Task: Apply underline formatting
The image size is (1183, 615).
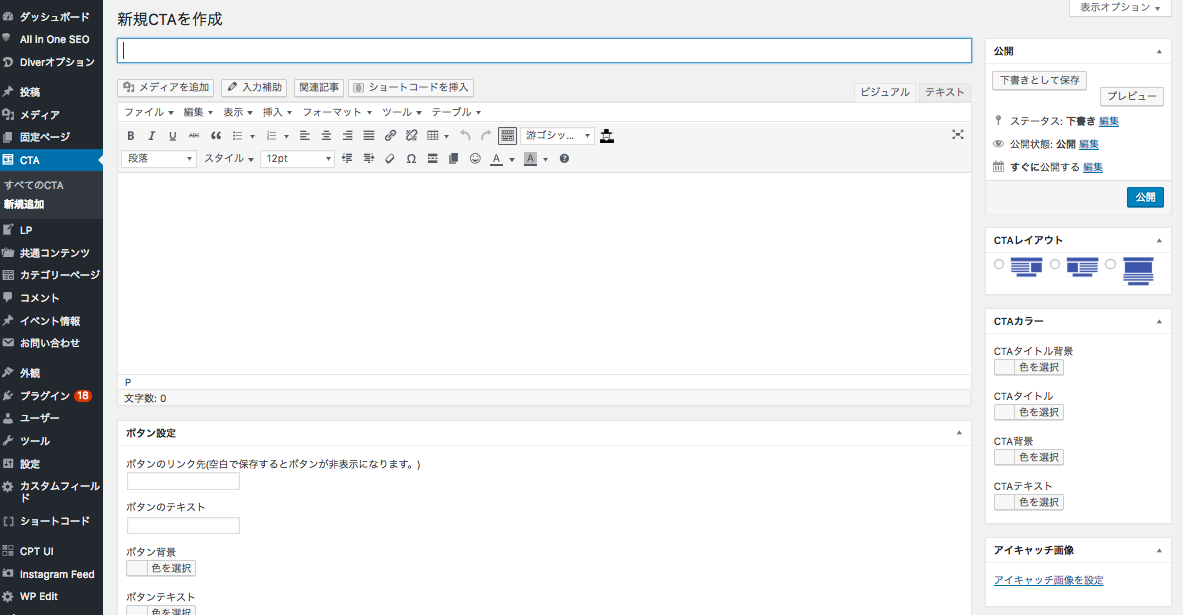Action: coord(173,136)
